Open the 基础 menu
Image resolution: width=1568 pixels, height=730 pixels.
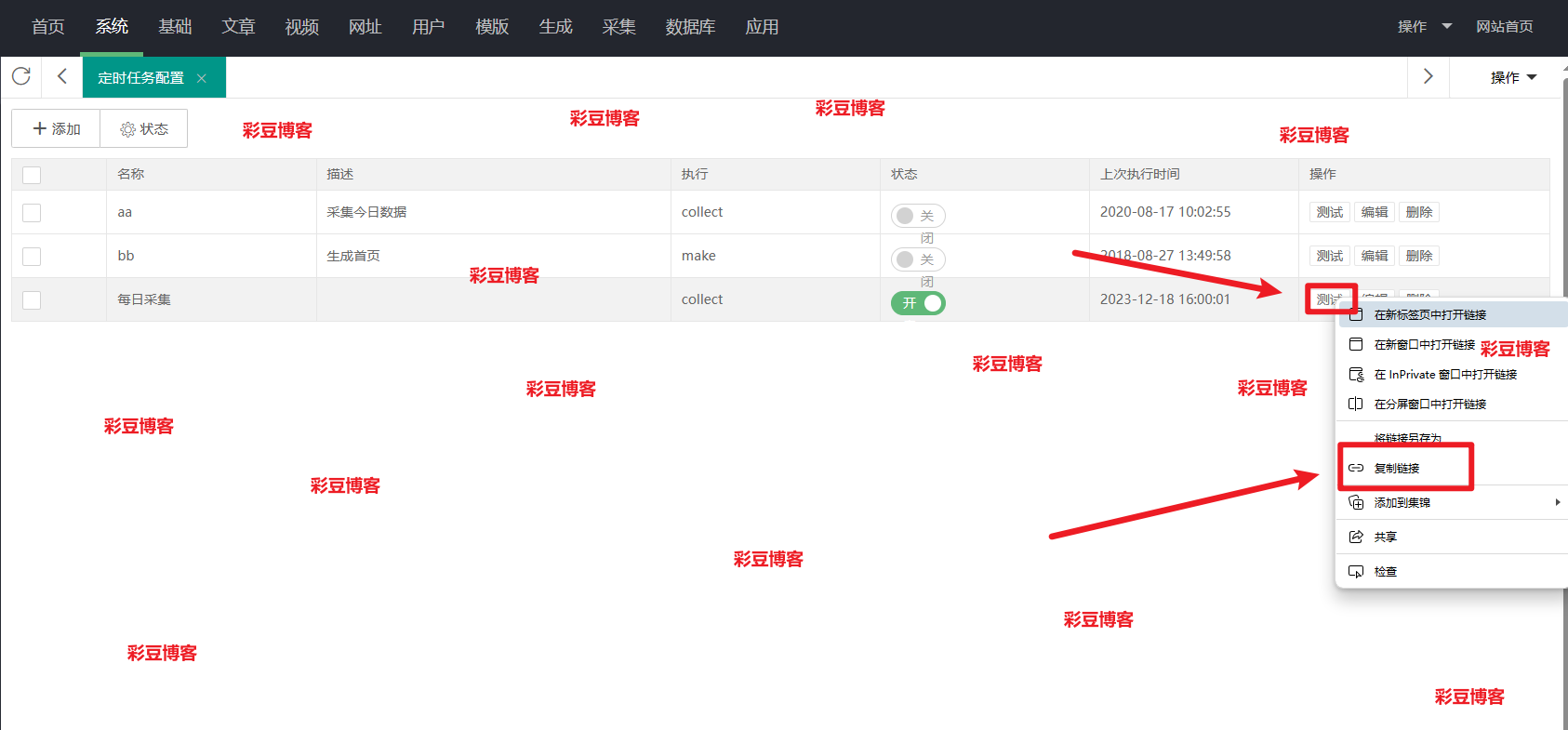[175, 27]
